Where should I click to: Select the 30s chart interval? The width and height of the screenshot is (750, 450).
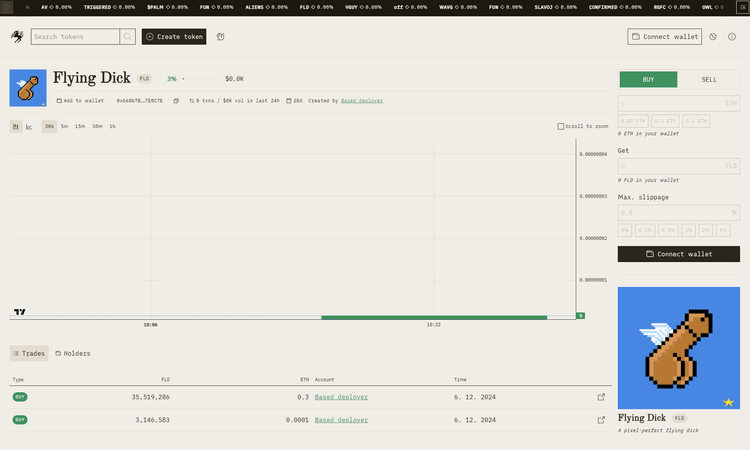tap(49, 127)
